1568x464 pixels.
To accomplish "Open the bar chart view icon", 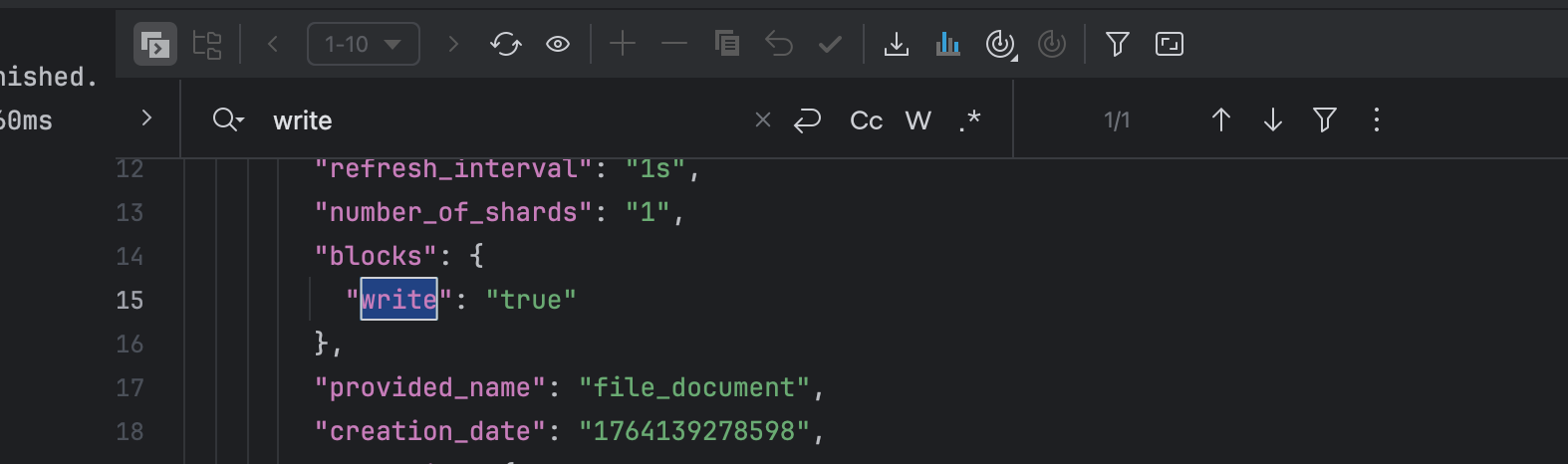I will pyautogui.click(x=948, y=44).
